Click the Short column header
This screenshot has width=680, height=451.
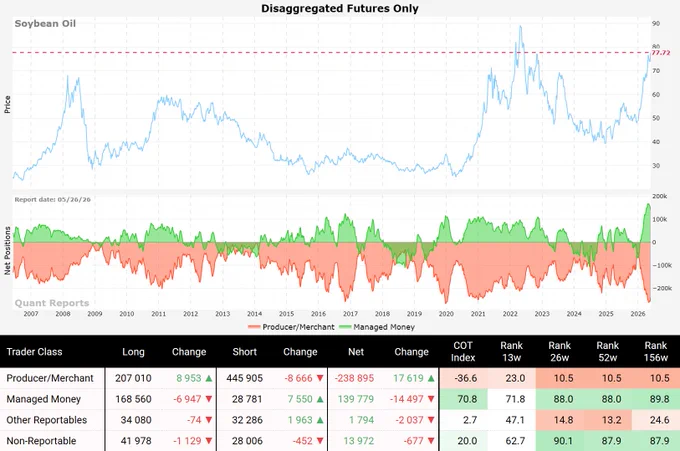[245, 352]
